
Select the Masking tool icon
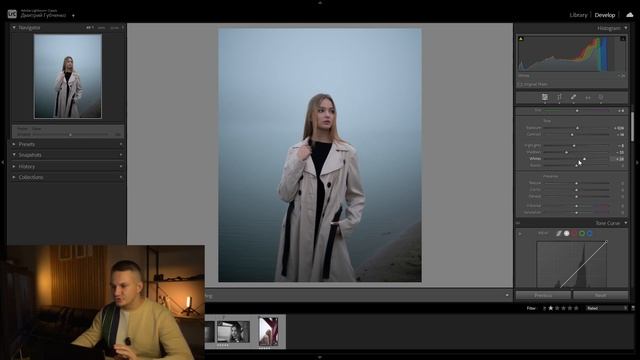point(601,97)
